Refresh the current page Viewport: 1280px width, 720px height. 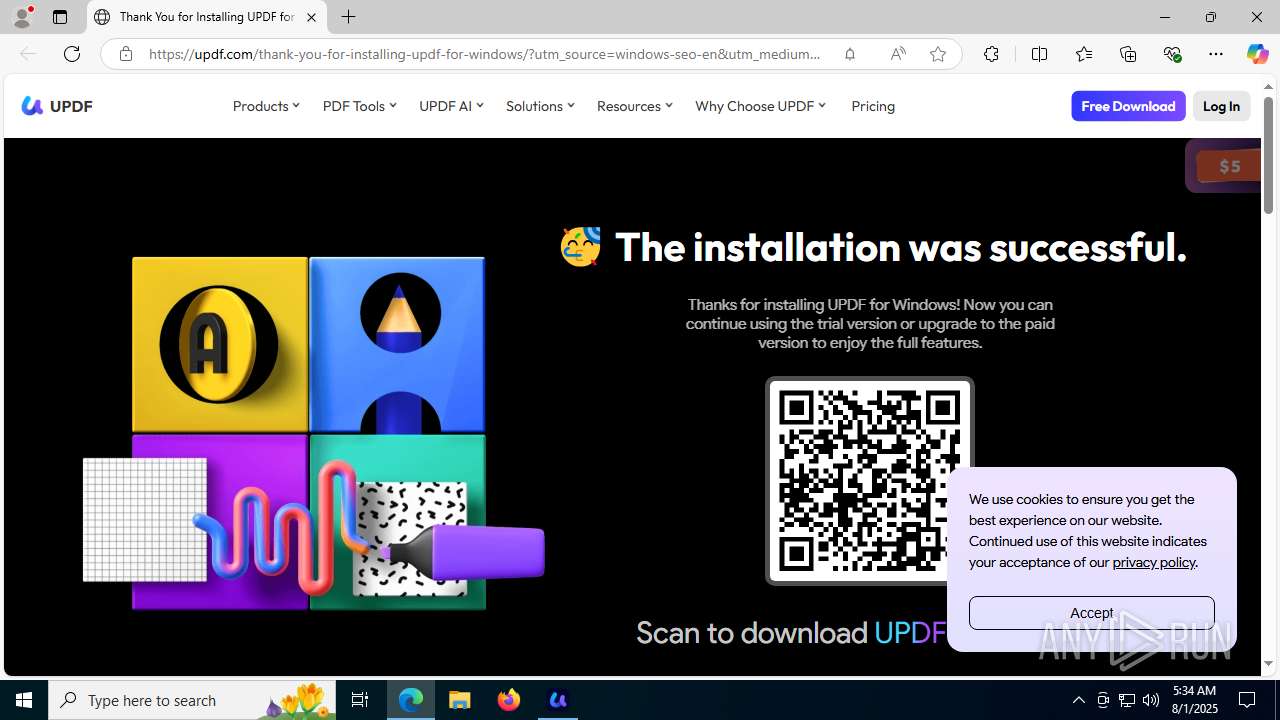[72, 54]
